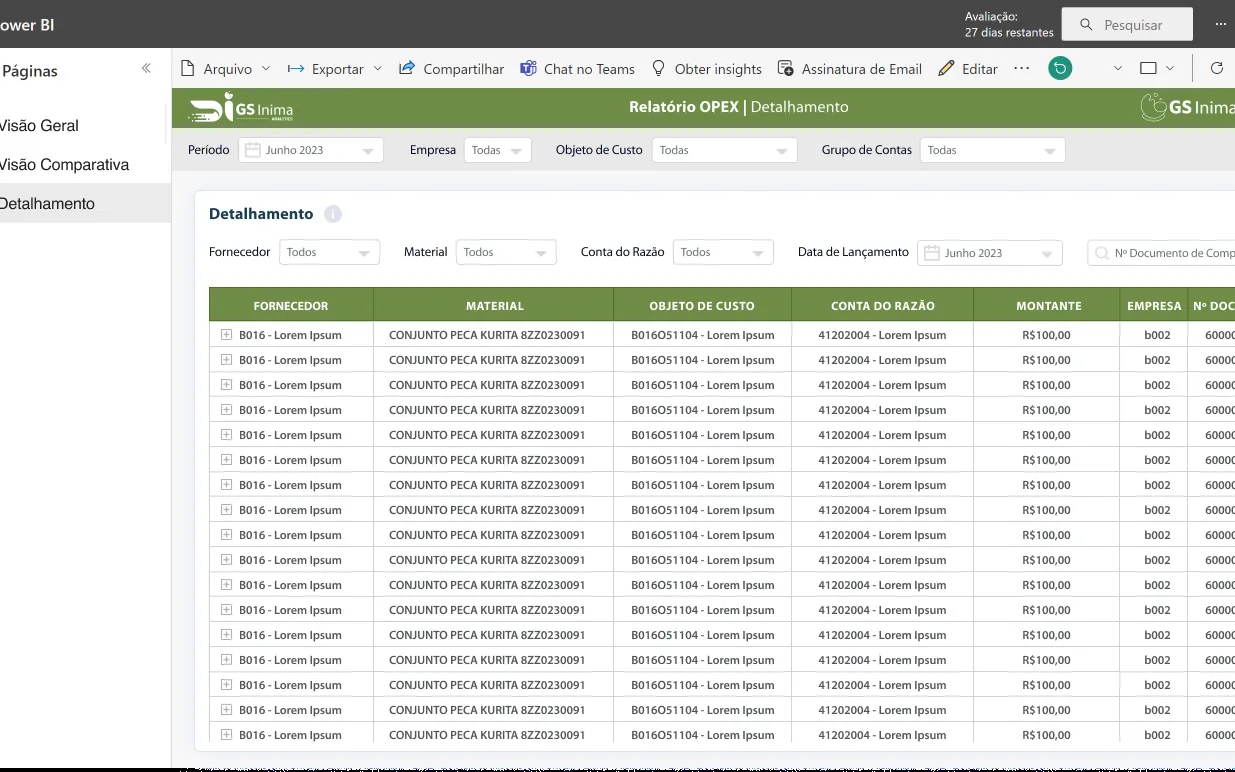Open the Fornecedor Todos dropdown
The image size is (1235, 772).
coord(329,252)
